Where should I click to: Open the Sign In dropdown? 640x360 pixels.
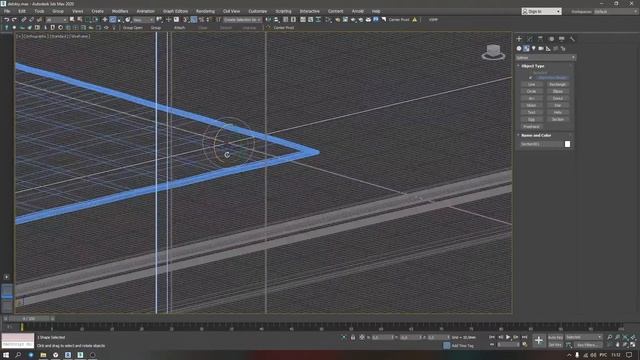coord(541,11)
